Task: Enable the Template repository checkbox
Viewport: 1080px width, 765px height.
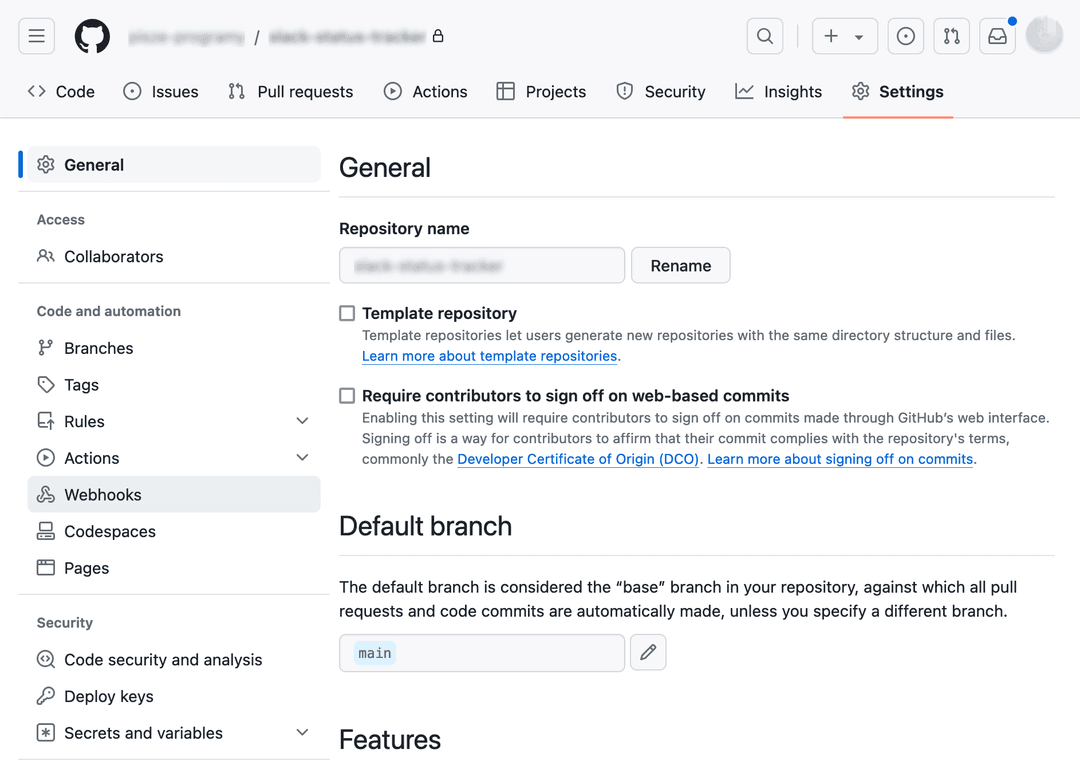Action: tap(346, 313)
